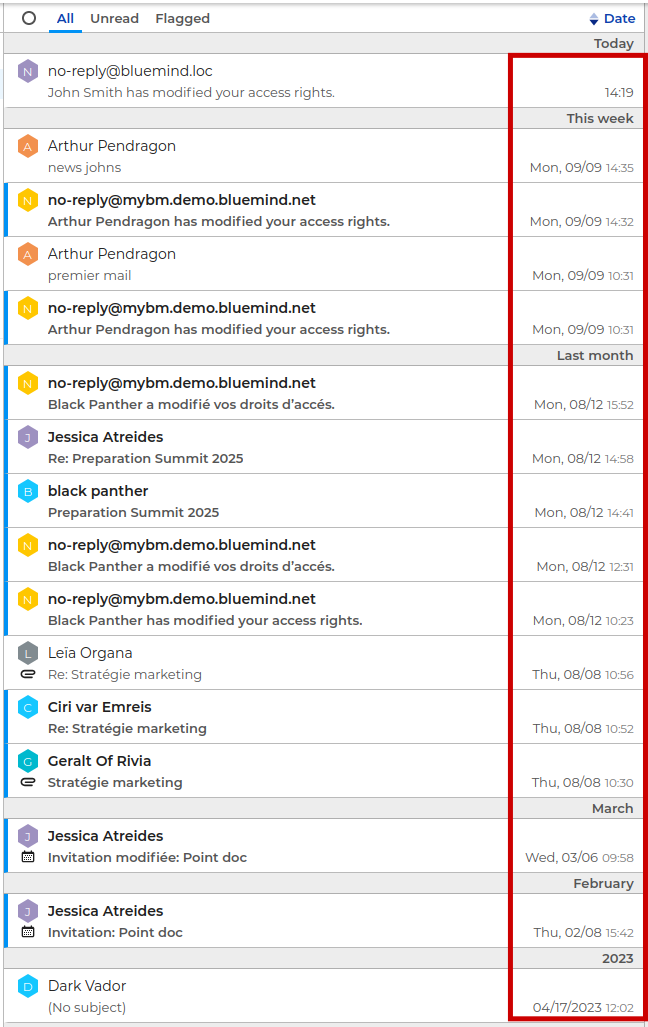Switch to the Unread filter tab
The image size is (648, 1027).
pyautogui.click(x=114, y=18)
